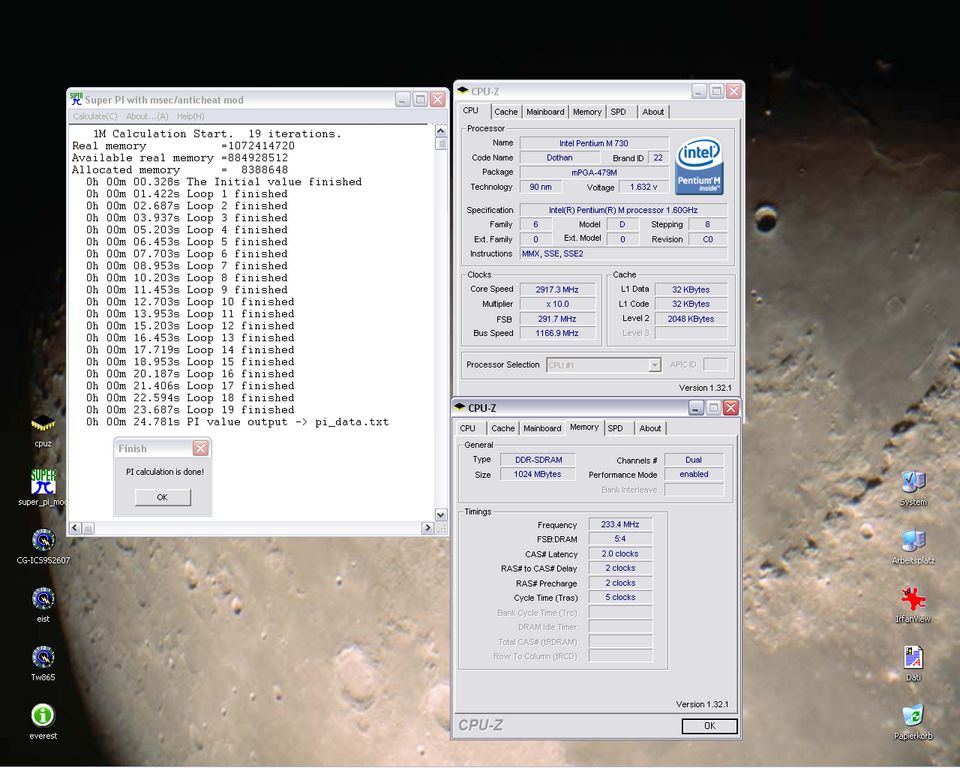This screenshot has width=960, height=768.
Task: Click OK in the Finish dialog
Action: tap(162, 497)
